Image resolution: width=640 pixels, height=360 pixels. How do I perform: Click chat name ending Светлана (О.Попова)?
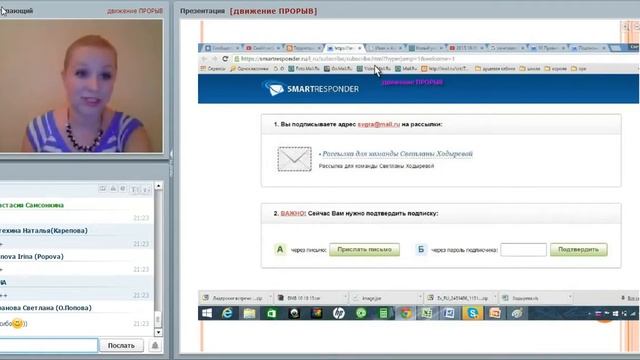(45, 308)
